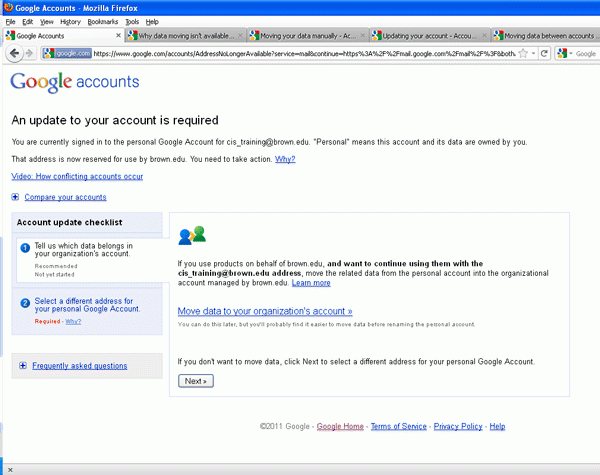The width and height of the screenshot is (600, 475).
Task: Open the Bookmarks menu
Action: coord(103,22)
